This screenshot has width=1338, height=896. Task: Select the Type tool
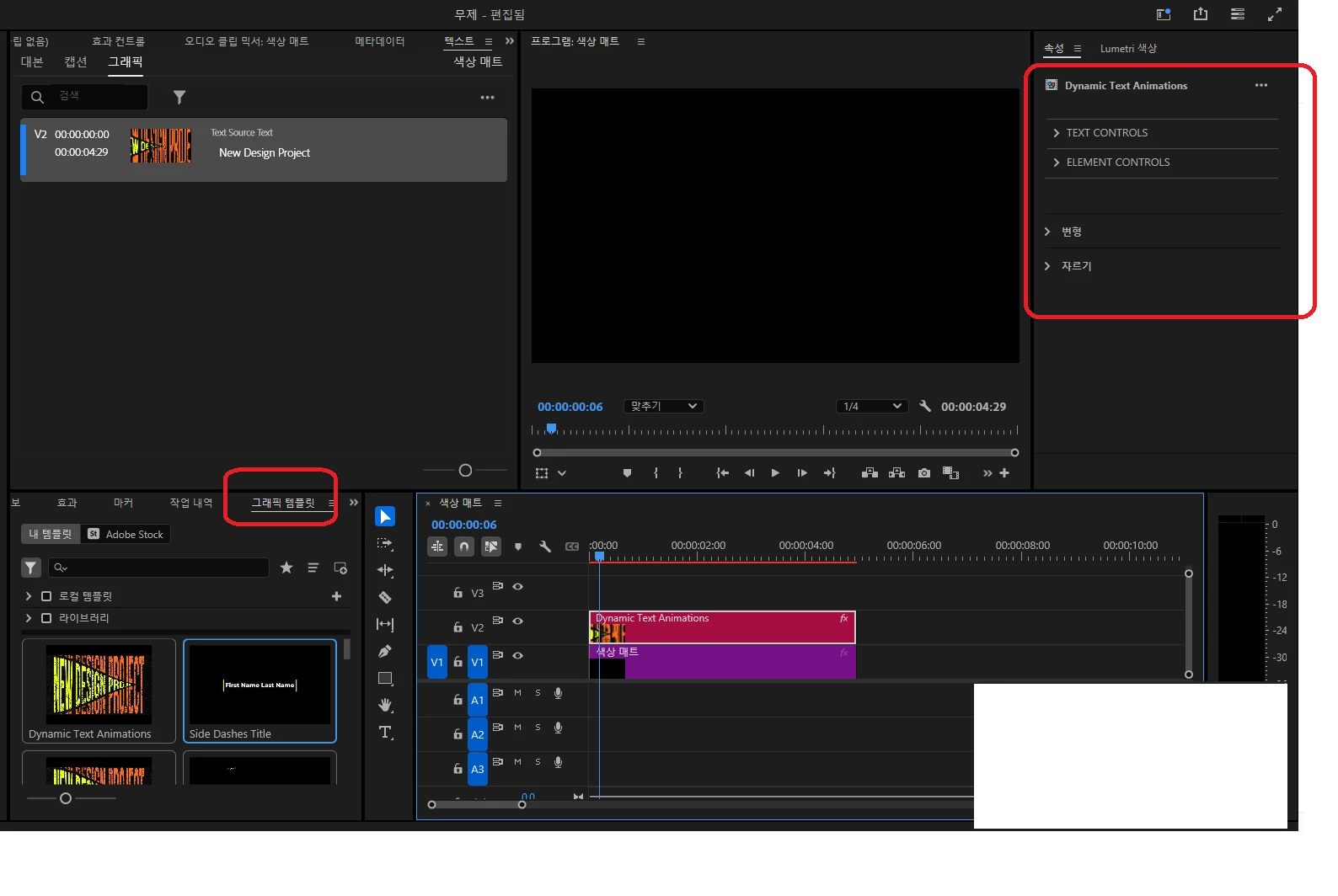click(385, 732)
